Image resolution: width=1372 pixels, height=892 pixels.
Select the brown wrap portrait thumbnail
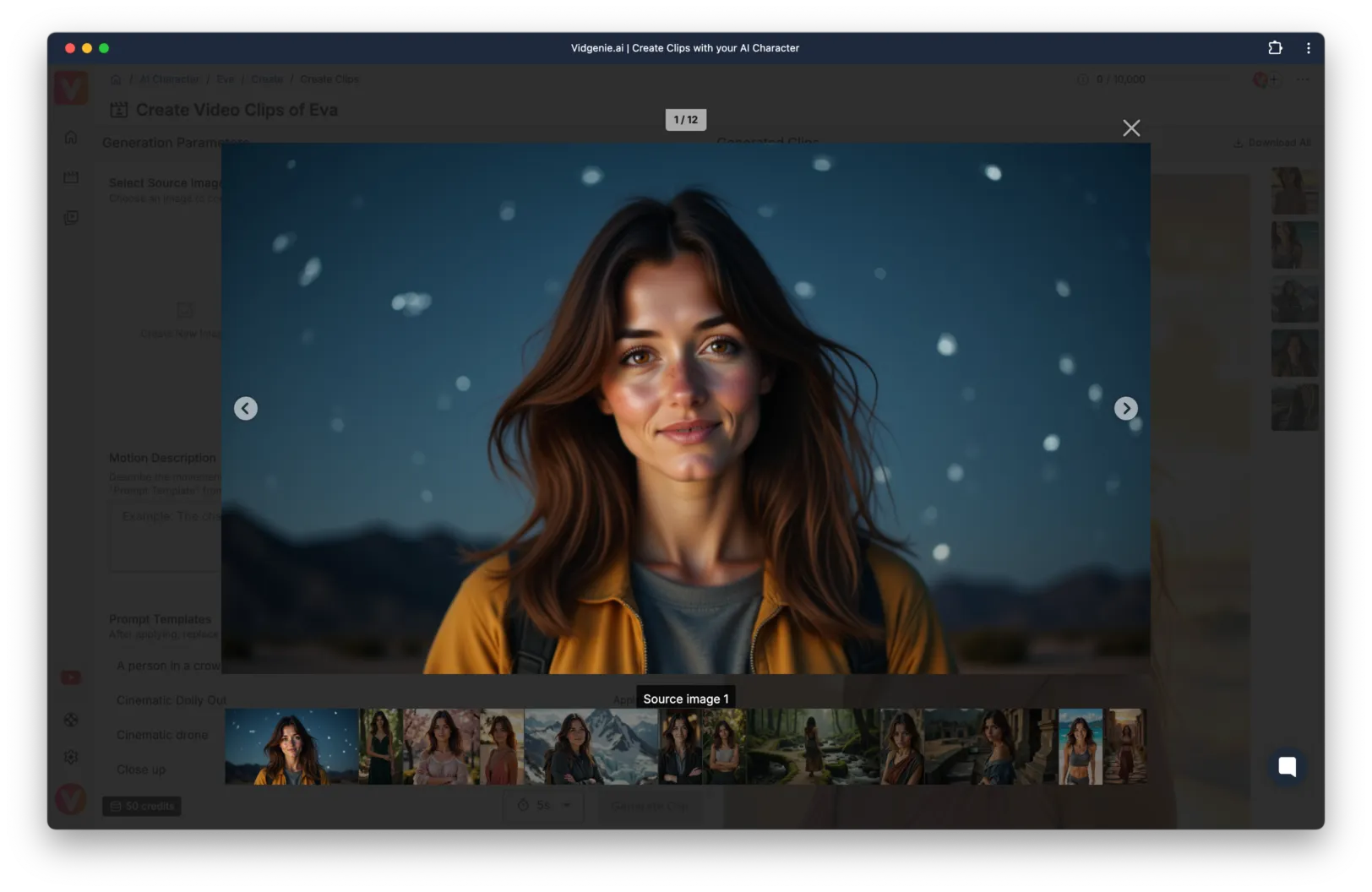click(x=901, y=747)
